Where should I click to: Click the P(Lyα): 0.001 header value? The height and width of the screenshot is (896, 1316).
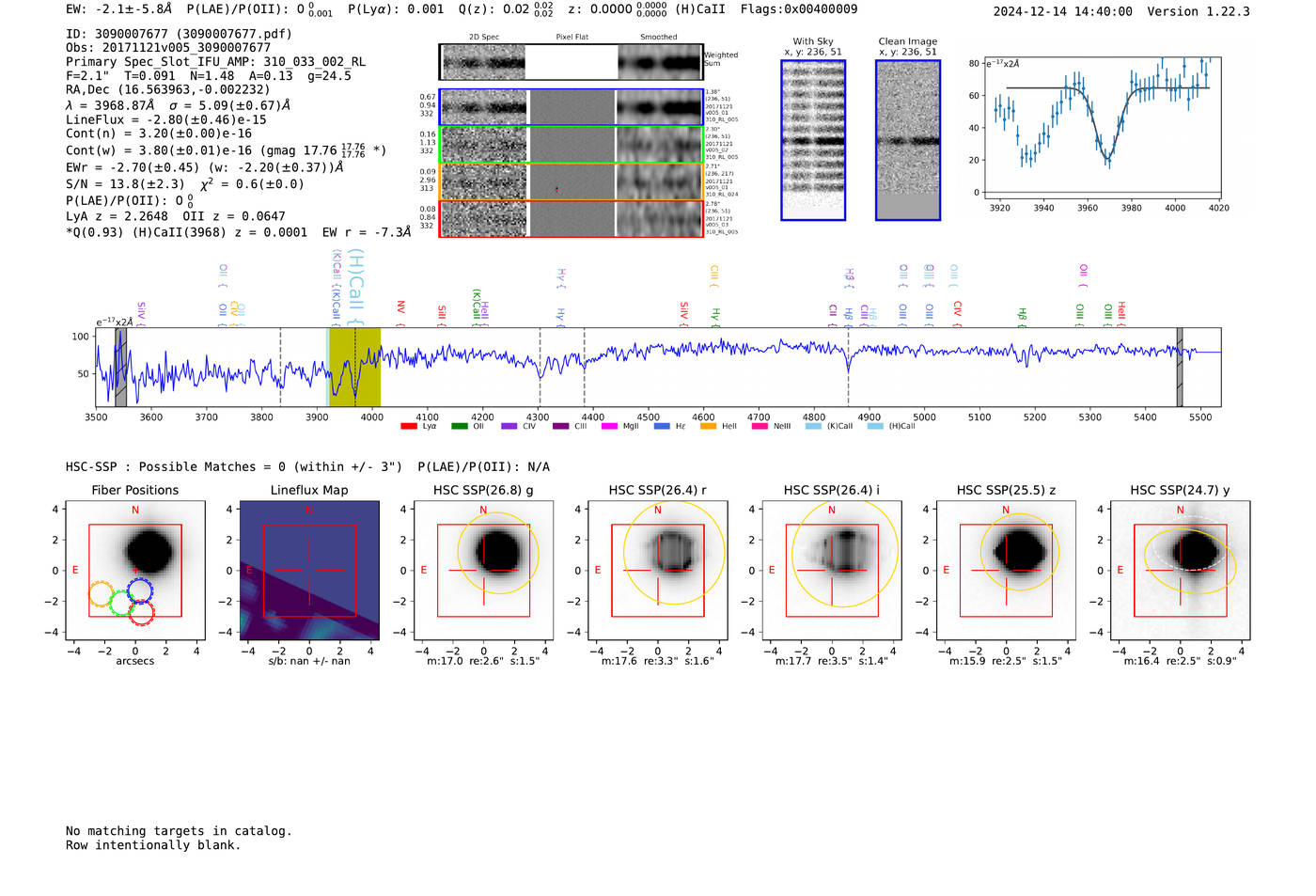tap(396, 9)
